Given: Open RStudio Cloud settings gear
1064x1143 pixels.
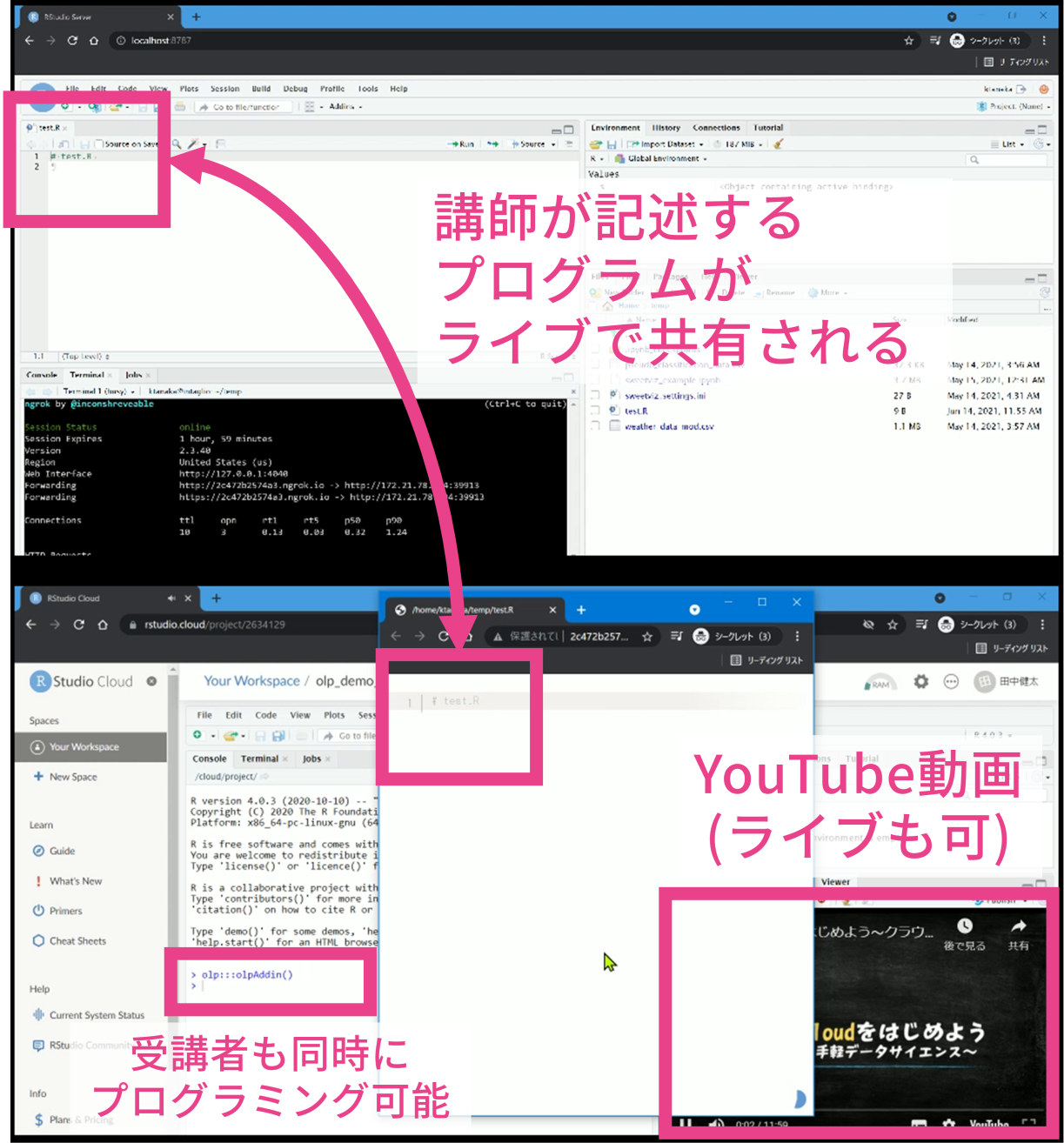Looking at the screenshot, I should pos(921,682).
